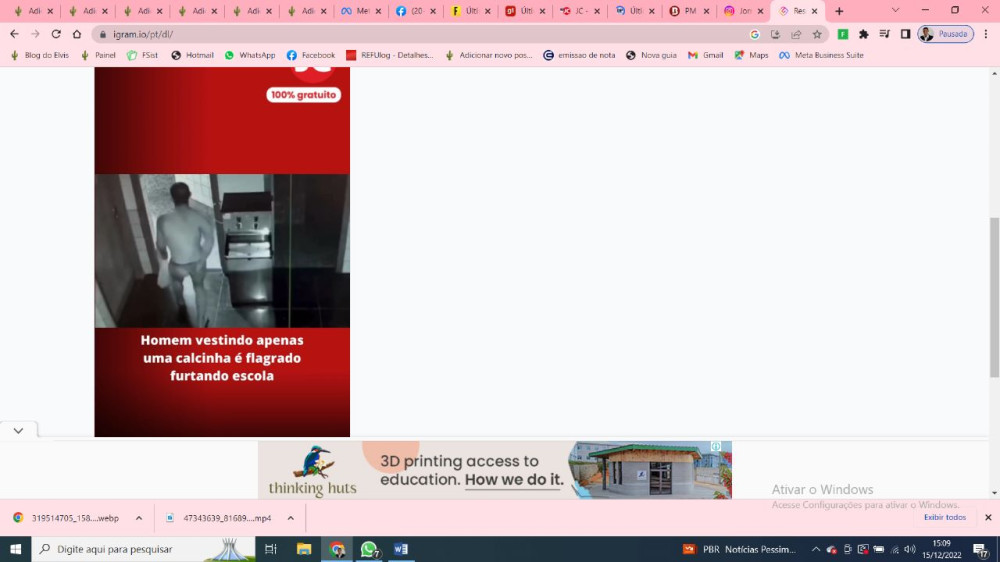Screen dimensions: 1000x562
Task: Go back to previous page
Action: click(14, 34)
